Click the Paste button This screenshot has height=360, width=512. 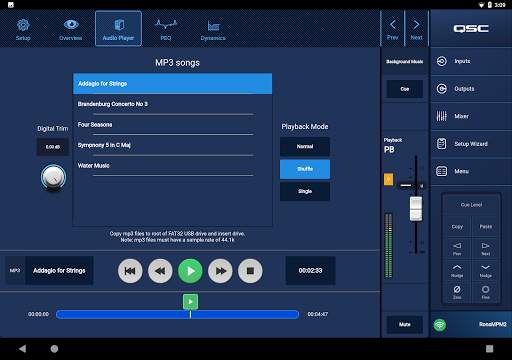(x=486, y=227)
